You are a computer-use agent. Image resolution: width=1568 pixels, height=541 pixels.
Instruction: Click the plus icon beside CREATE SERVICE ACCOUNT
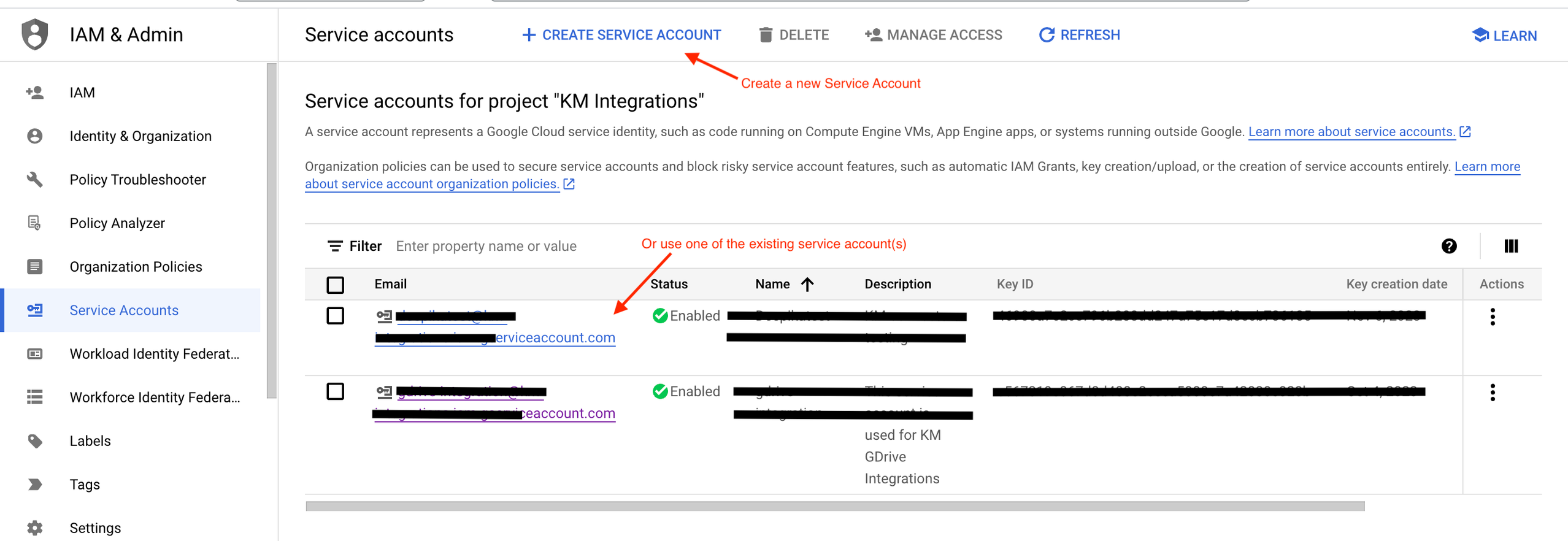pos(529,35)
